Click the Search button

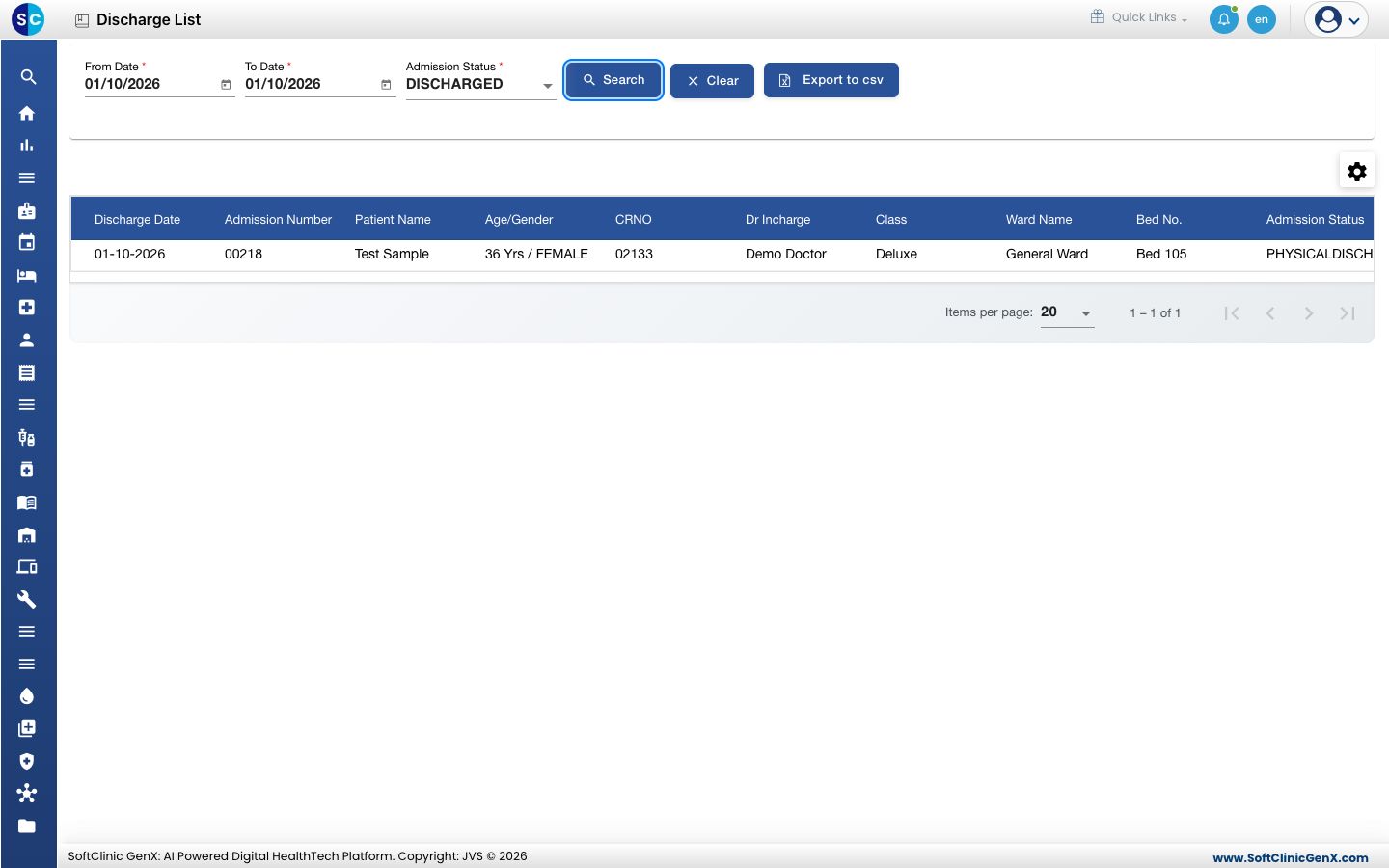tap(613, 80)
